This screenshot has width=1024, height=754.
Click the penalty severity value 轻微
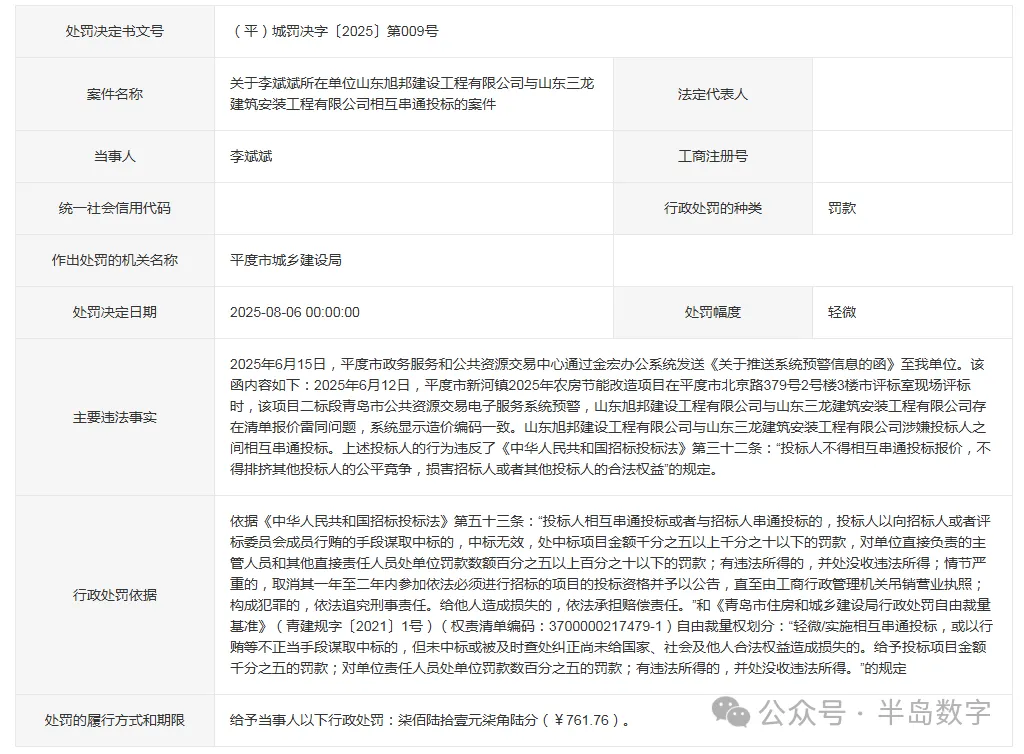tap(841, 312)
